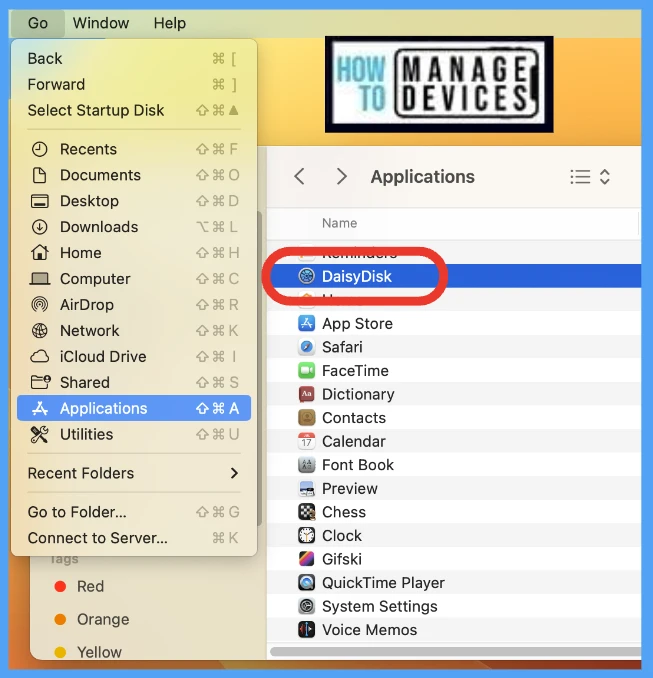Click the Chess app icon
Viewport: 653px width, 678px height.
click(307, 512)
